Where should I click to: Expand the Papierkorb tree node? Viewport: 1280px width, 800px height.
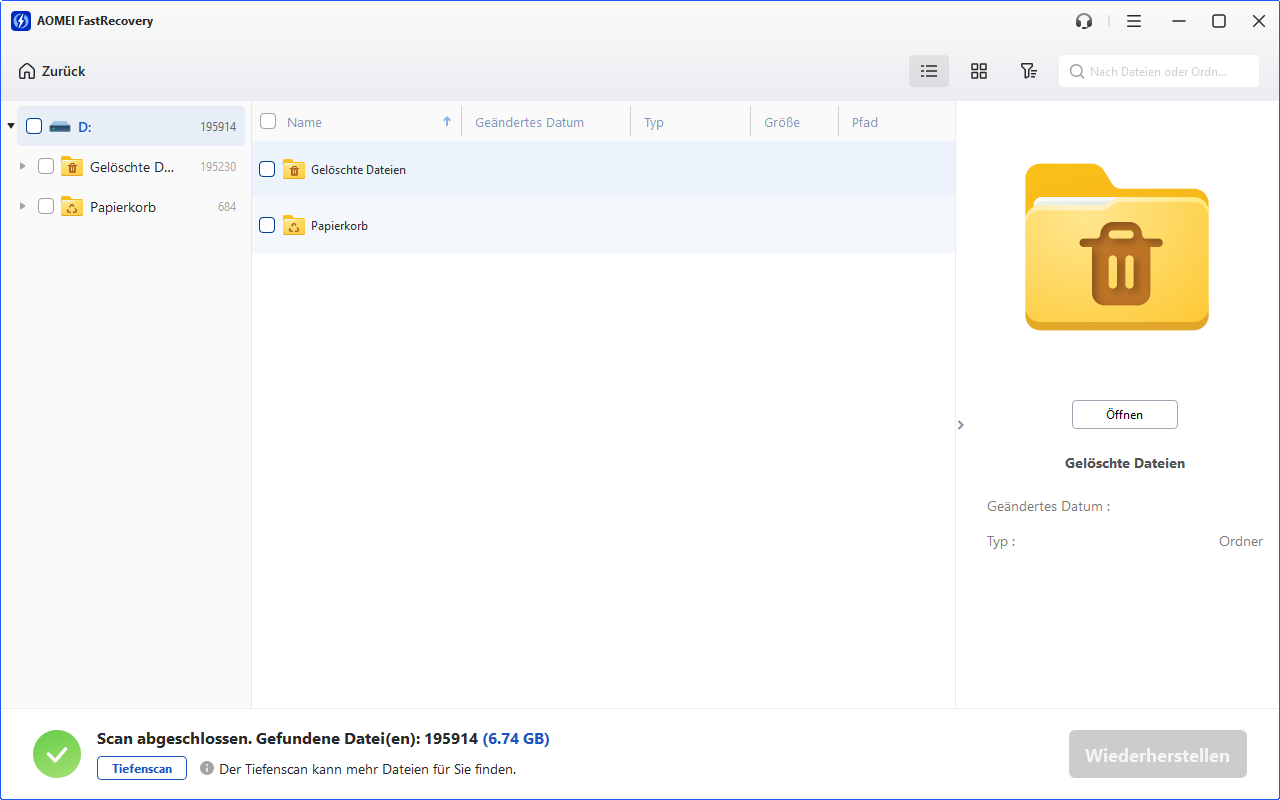click(x=23, y=206)
